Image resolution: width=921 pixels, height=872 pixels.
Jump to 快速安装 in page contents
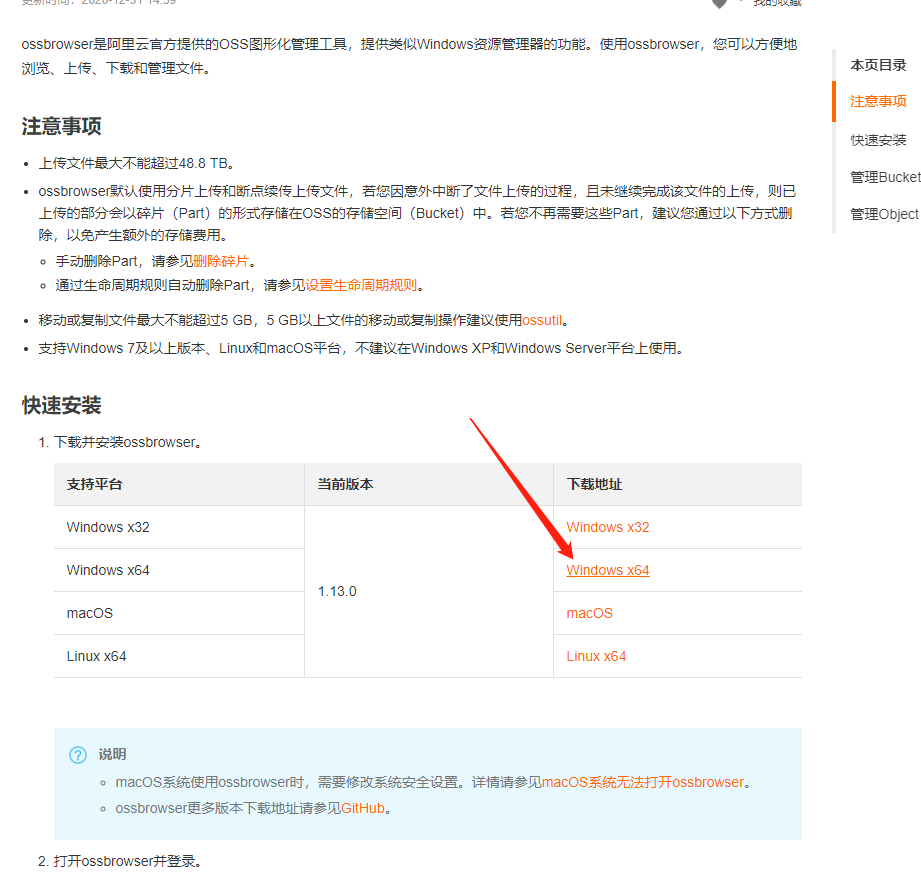(x=878, y=140)
